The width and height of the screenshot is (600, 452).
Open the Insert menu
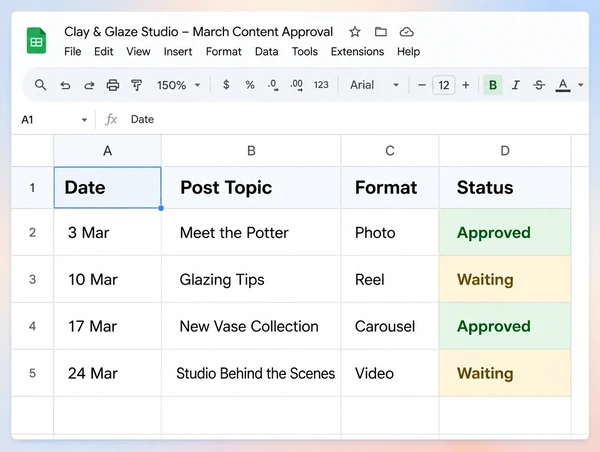point(178,52)
